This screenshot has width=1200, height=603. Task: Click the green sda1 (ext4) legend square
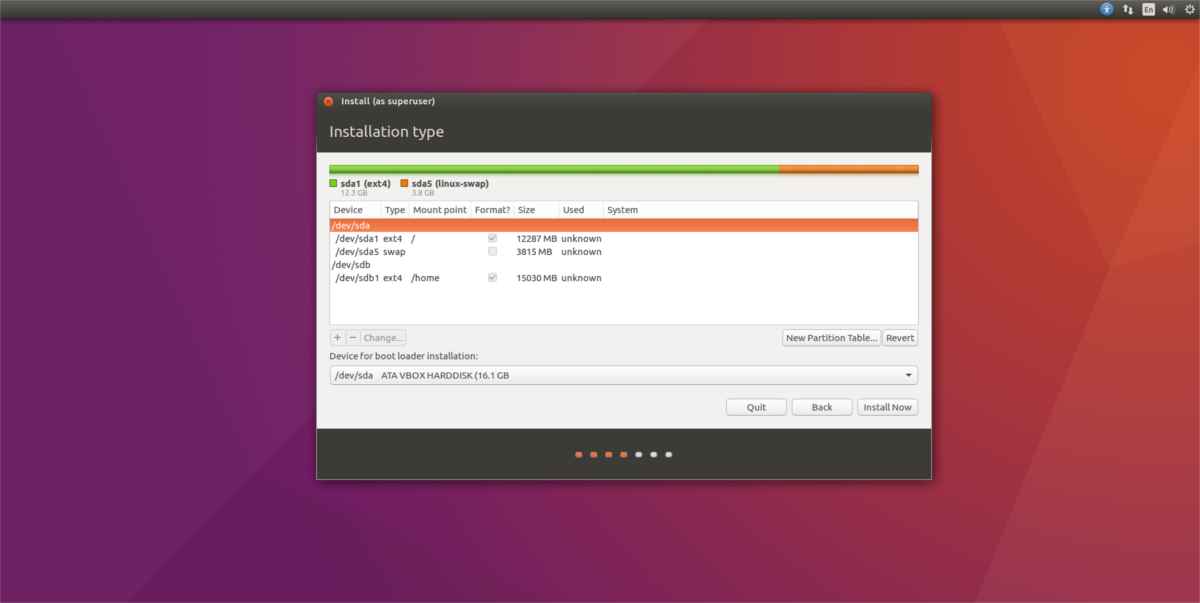click(333, 184)
